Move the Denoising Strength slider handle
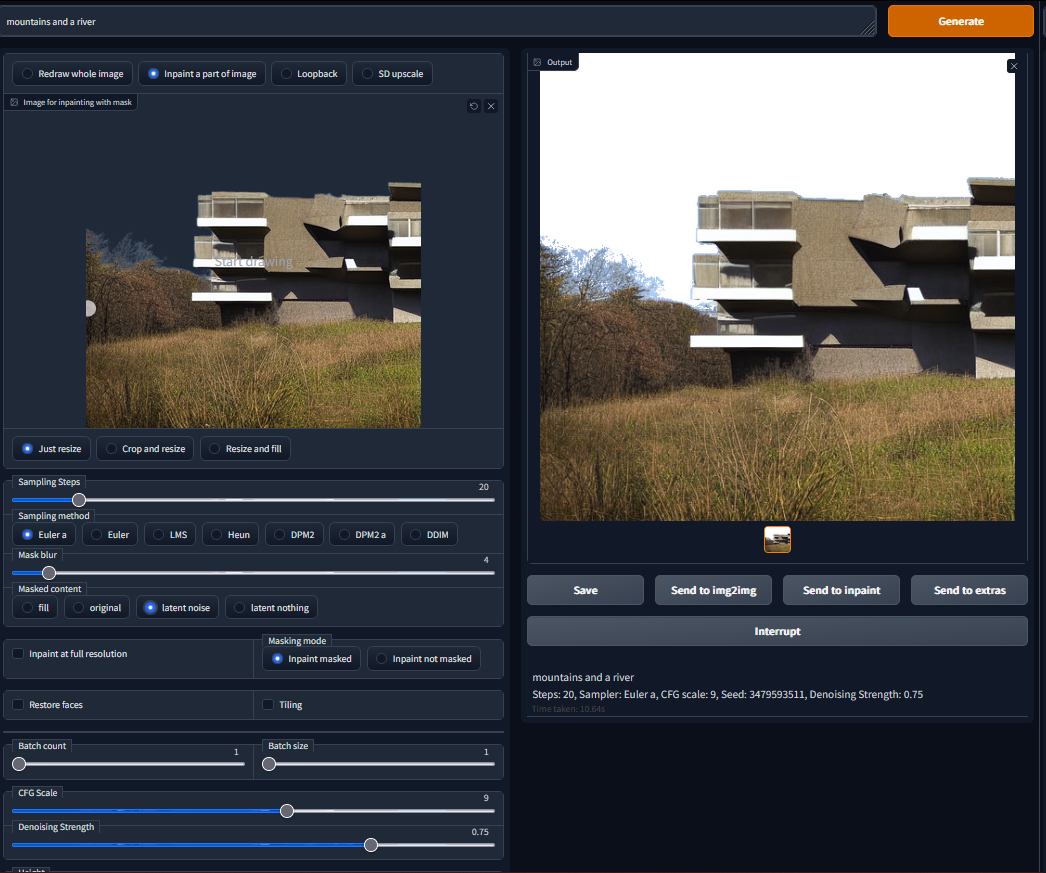 click(x=371, y=845)
